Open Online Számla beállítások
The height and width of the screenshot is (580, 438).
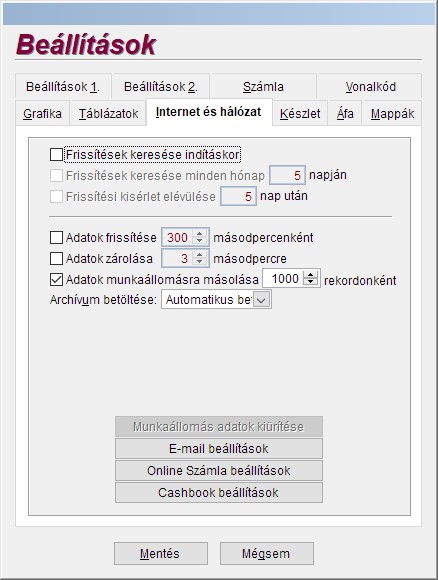pos(219,471)
